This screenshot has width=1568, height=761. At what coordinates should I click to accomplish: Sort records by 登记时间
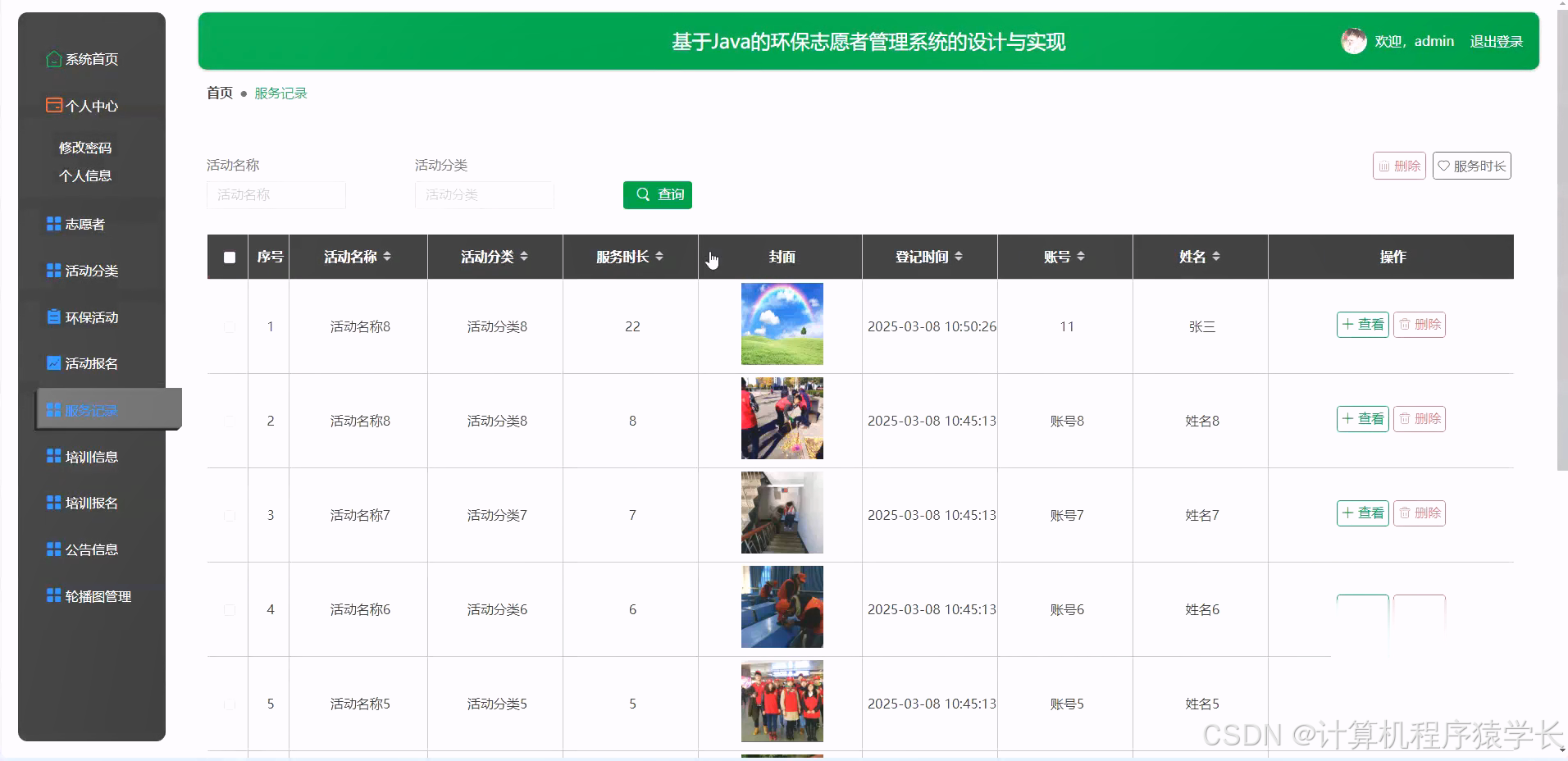[x=928, y=257]
